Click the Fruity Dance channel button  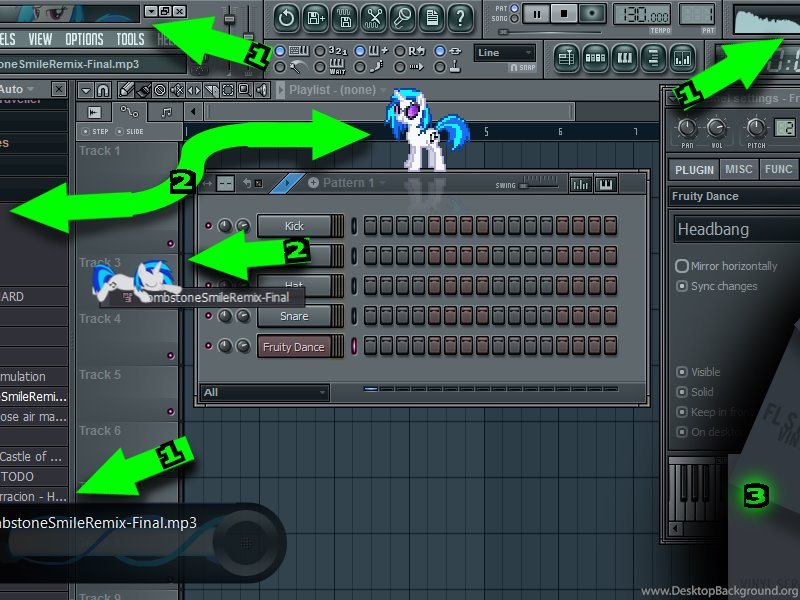pos(294,347)
